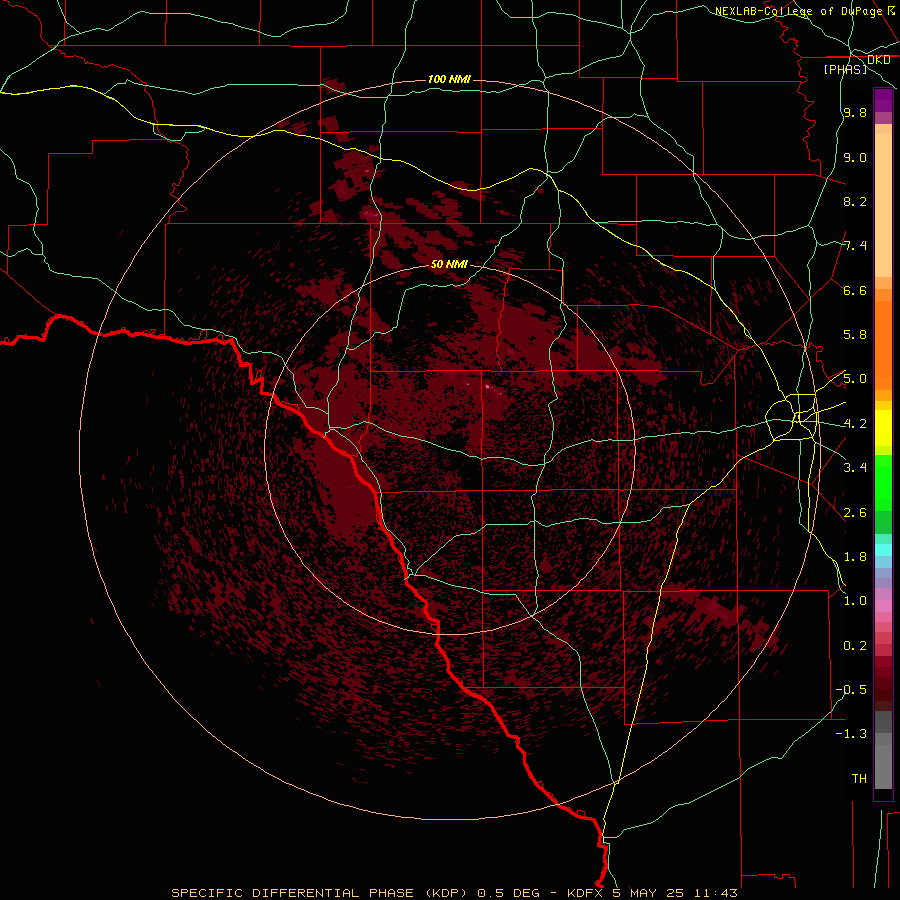Click the KDFX 5 MAY 25 11:43 timestamp
Screen dimensions: 900x900
652,893
